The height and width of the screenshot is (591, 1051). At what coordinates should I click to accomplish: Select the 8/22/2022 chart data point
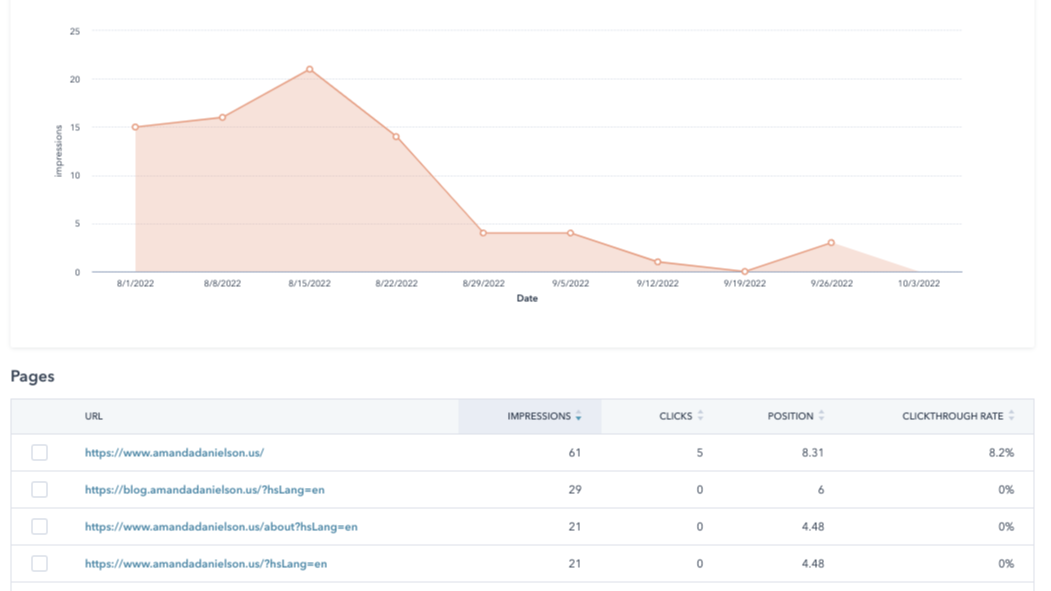coord(396,136)
